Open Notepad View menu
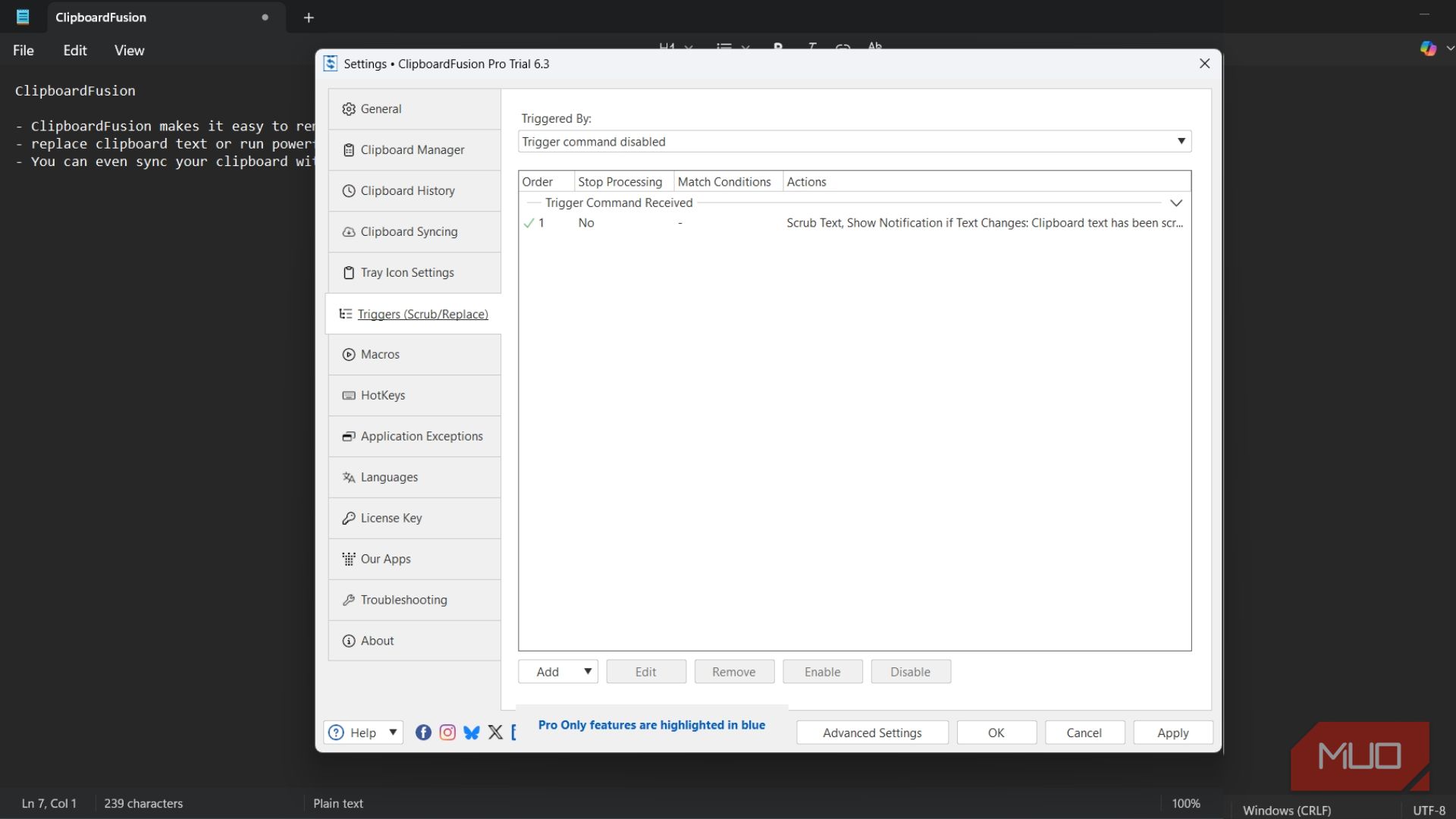The height and width of the screenshot is (819, 1456). (x=130, y=51)
